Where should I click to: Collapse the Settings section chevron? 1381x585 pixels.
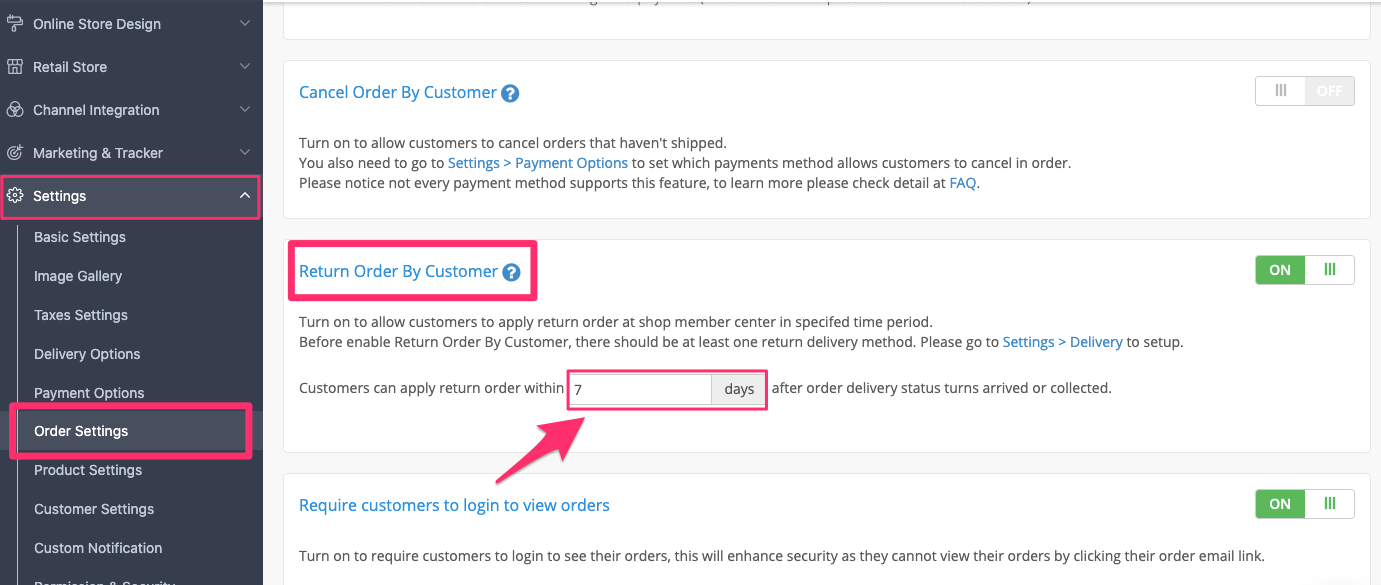245,196
